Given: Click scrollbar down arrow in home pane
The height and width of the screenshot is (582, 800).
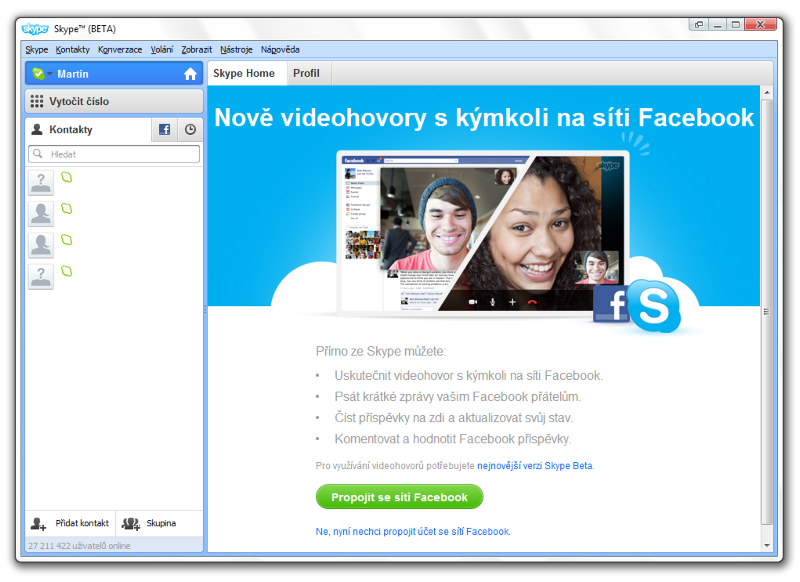Looking at the screenshot, I should coord(766,545).
